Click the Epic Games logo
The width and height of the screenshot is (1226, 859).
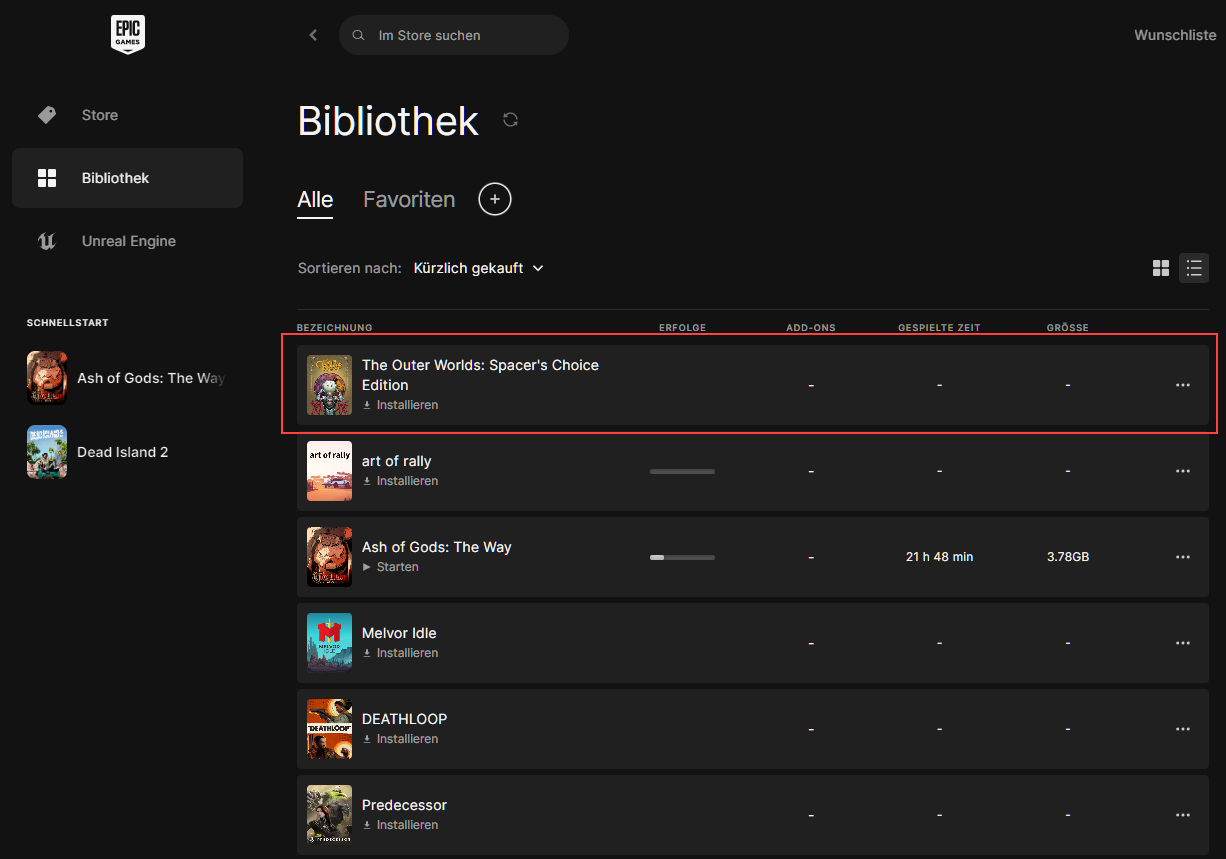point(127,35)
